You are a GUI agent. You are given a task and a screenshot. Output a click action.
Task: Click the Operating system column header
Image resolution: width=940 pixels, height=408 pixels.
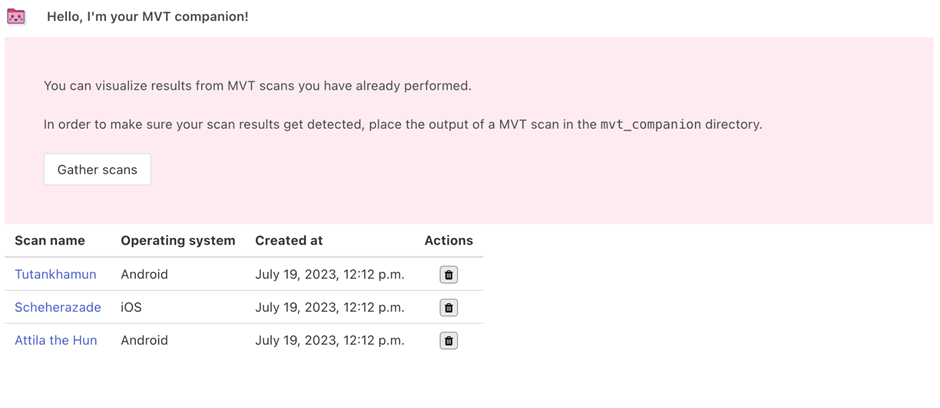[x=177, y=240]
